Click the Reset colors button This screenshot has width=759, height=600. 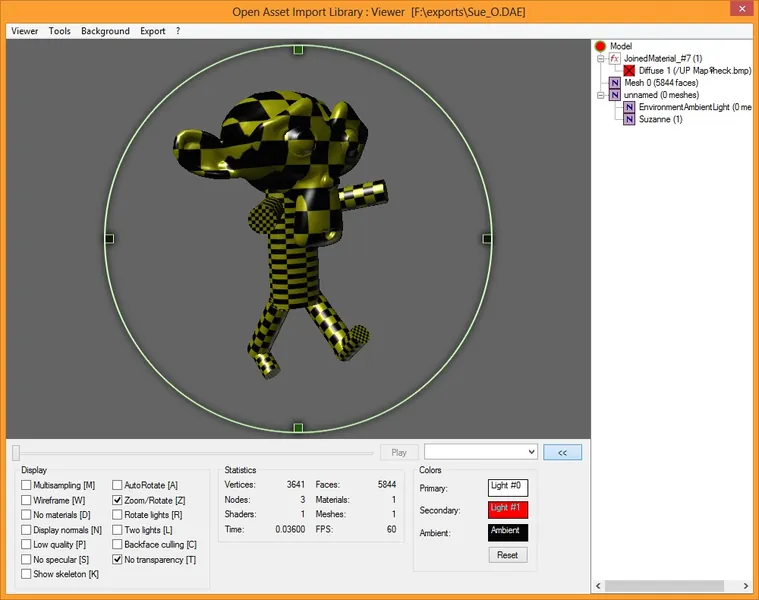point(507,555)
